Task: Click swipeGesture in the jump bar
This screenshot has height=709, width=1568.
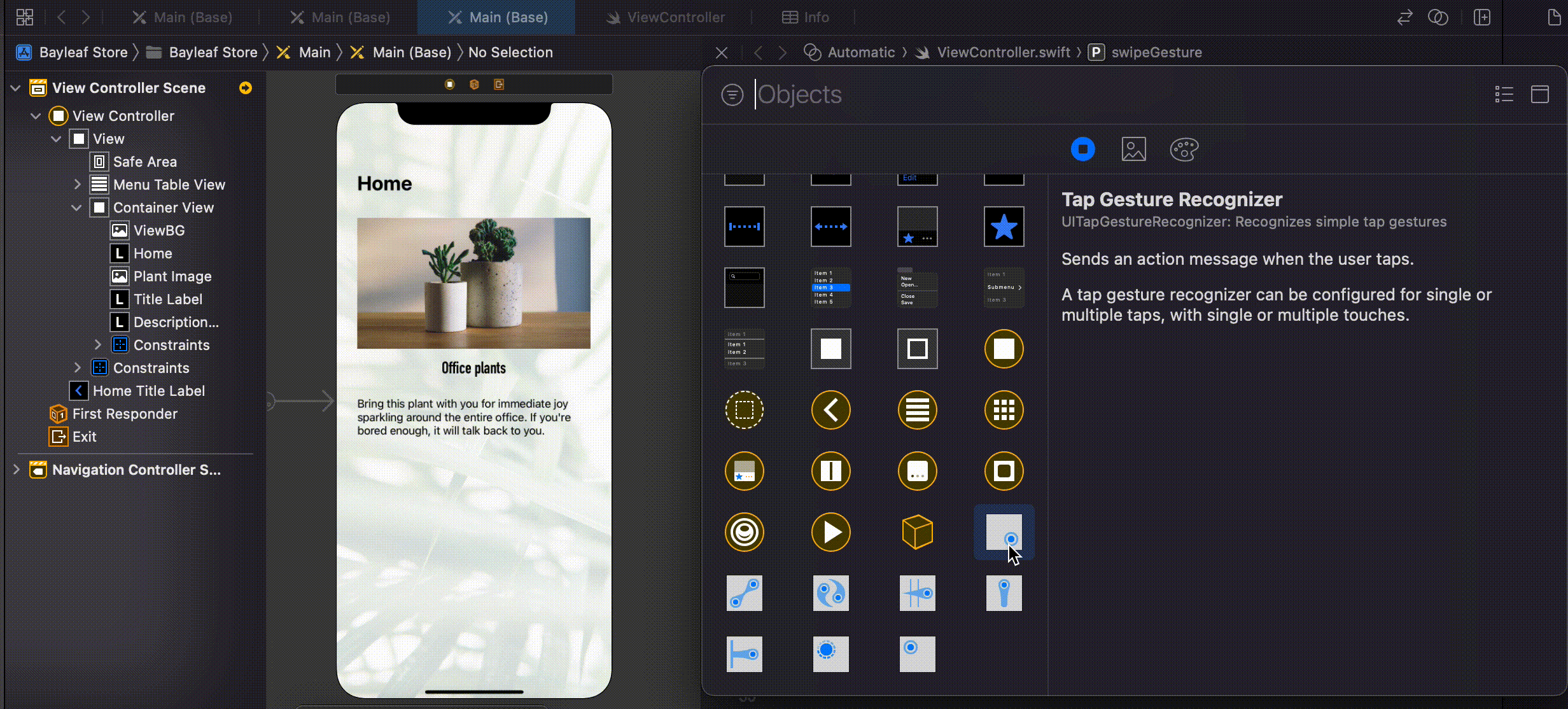Action: 1156,52
